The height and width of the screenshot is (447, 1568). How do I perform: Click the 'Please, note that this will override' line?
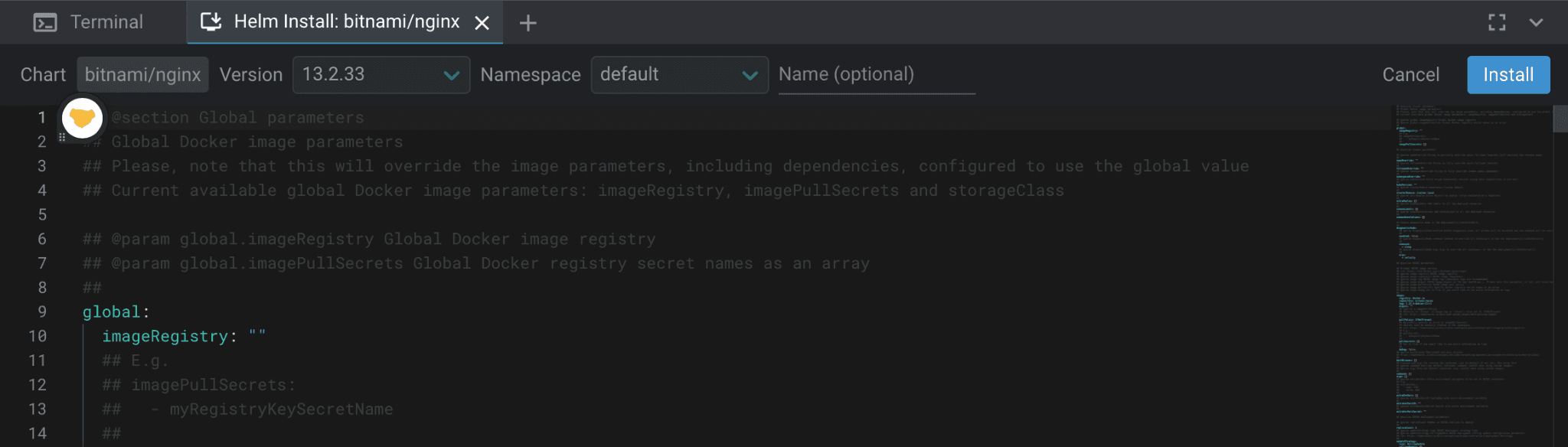tap(666, 166)
